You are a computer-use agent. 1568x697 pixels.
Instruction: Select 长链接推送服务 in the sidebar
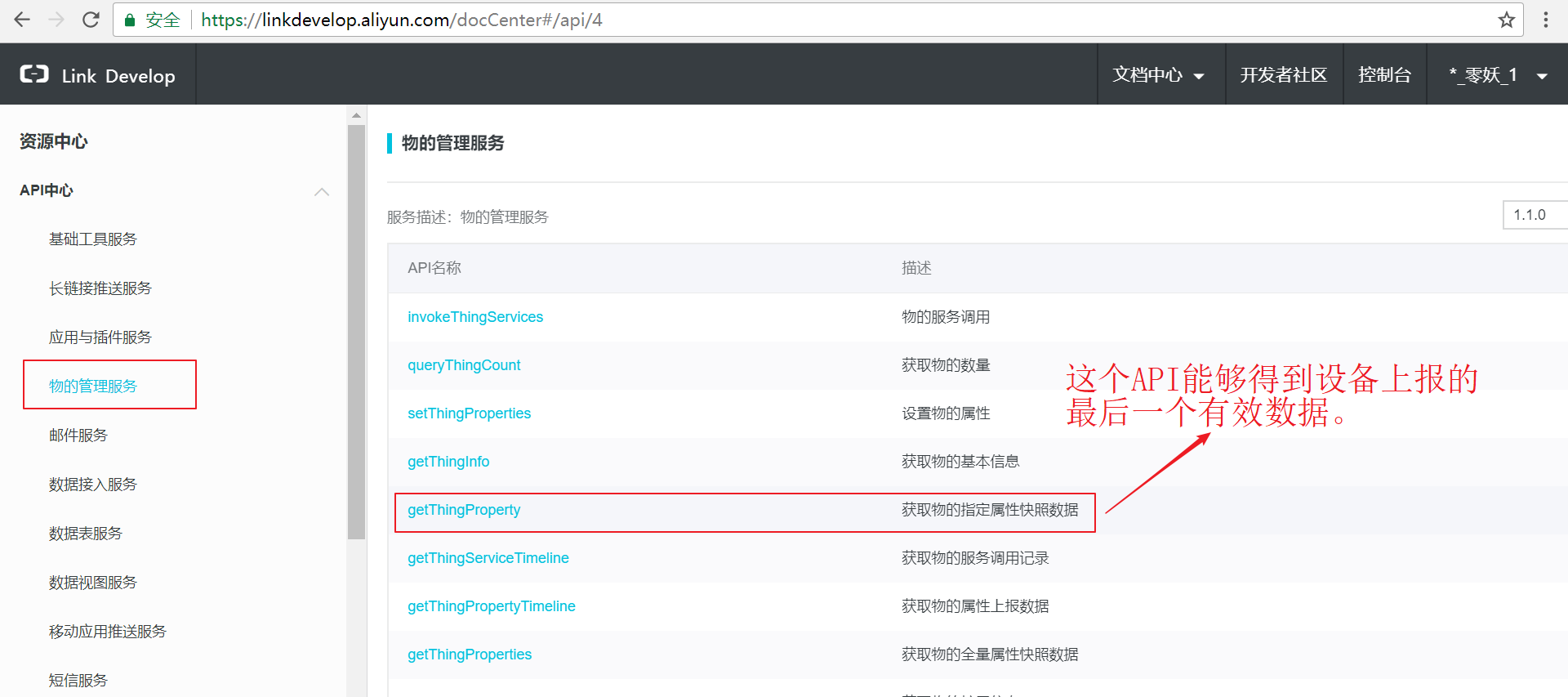(100, 288)
